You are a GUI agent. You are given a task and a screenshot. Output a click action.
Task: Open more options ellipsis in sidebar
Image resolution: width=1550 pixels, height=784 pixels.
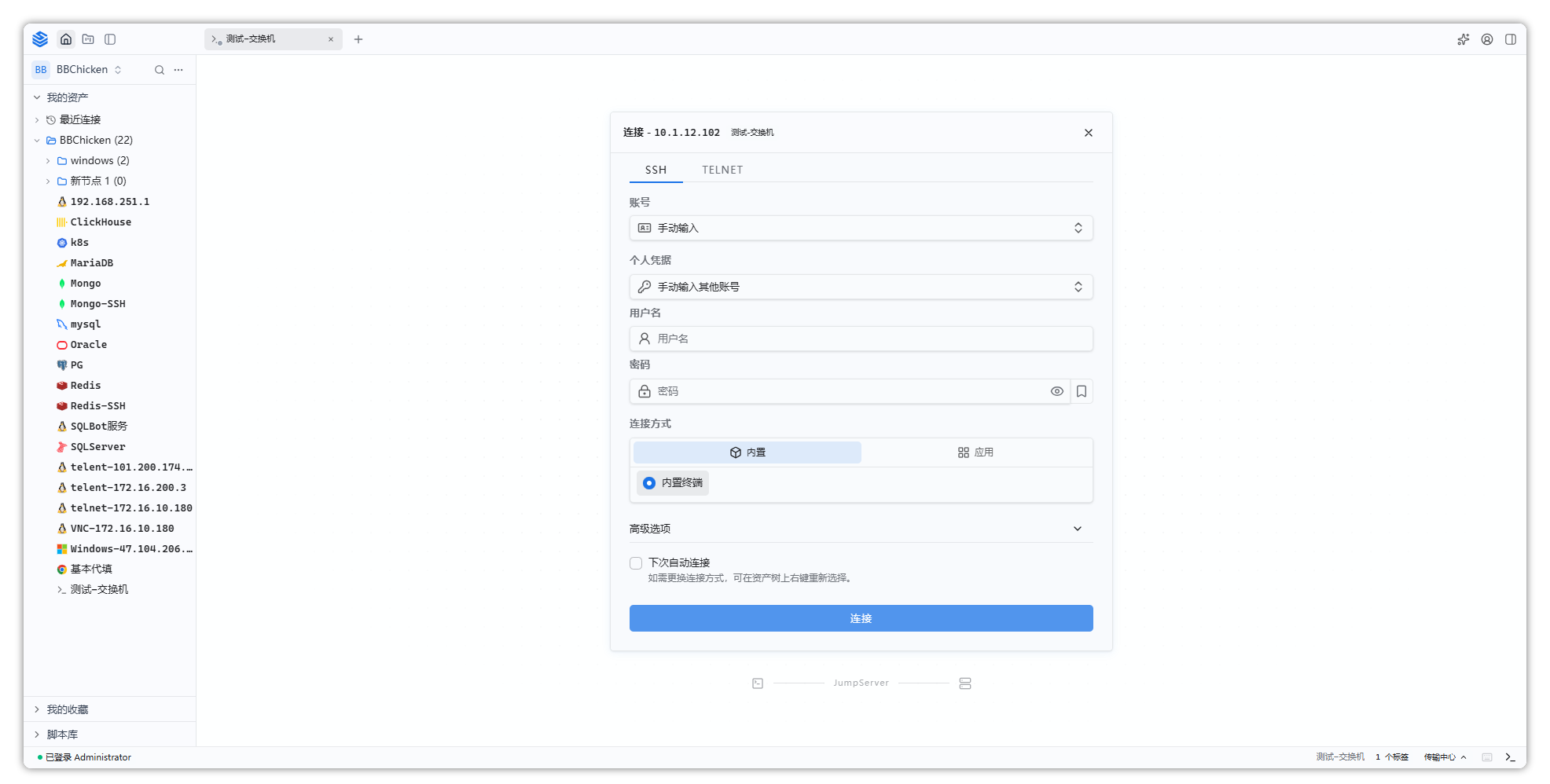[x=178, y=70]
